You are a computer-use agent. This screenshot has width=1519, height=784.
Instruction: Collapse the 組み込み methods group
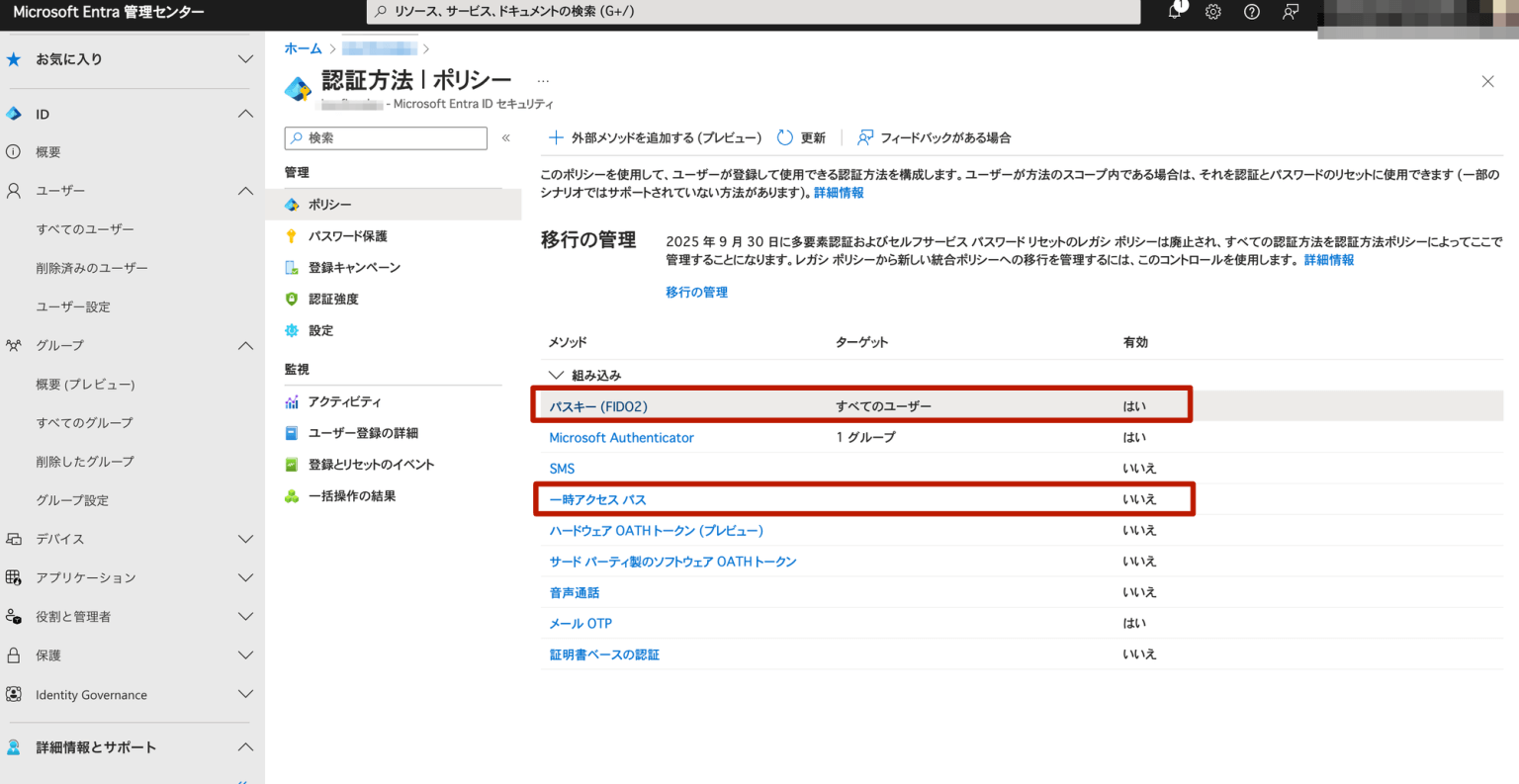click(557, 375)
